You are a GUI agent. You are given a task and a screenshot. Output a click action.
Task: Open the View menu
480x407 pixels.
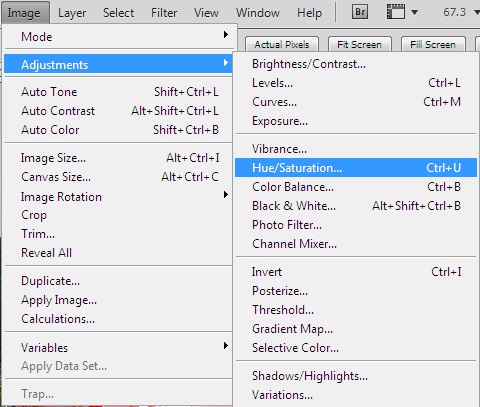coord(206,13)
